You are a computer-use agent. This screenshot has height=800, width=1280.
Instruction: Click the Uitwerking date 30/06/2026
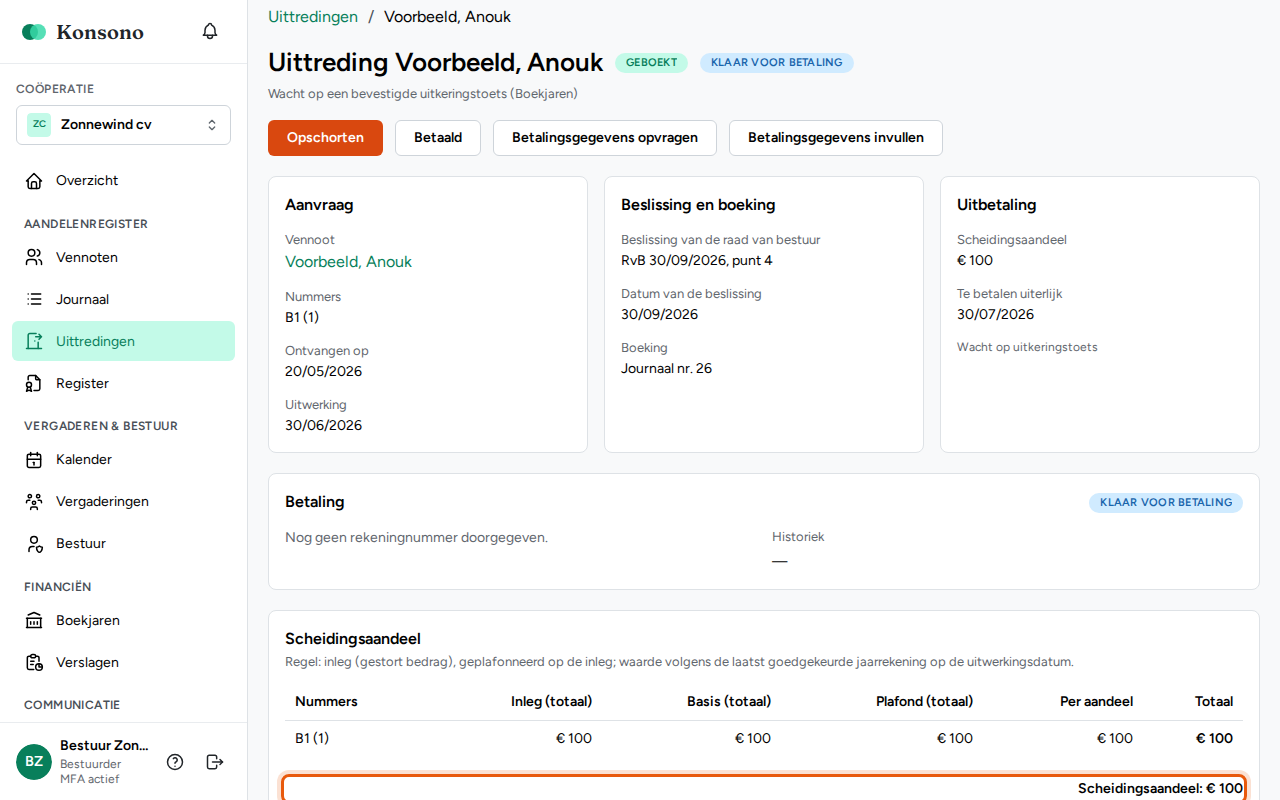(324, 426)
